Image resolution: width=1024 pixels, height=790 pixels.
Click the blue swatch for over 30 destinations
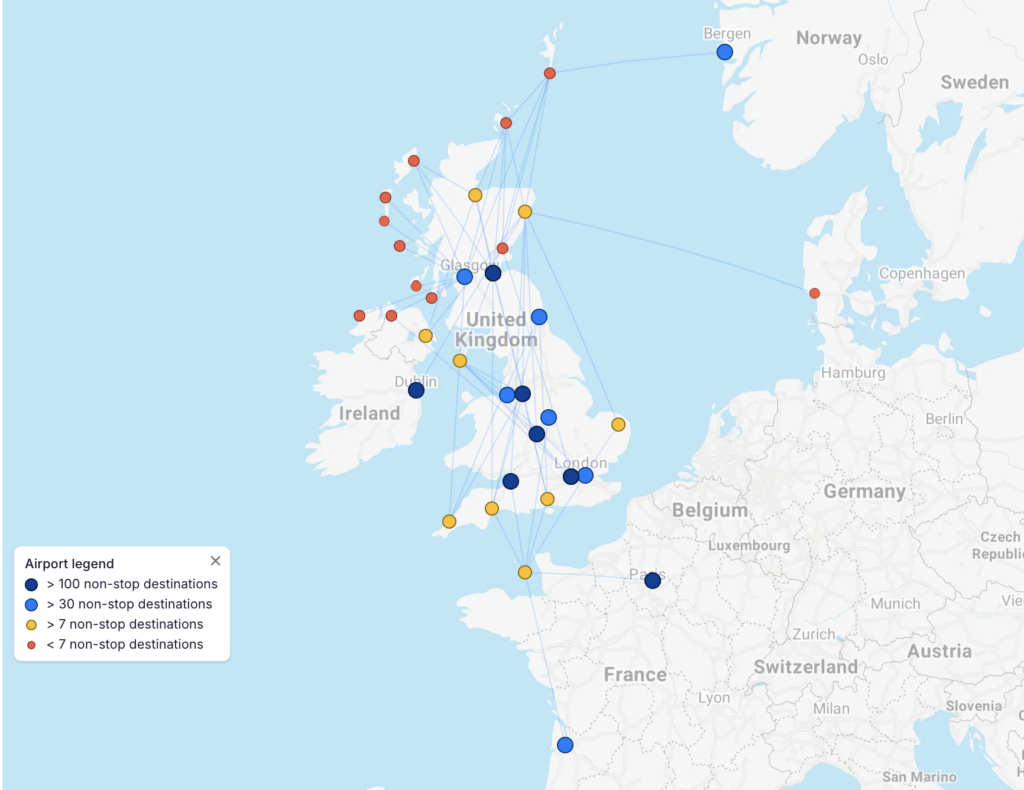(31, 605)
